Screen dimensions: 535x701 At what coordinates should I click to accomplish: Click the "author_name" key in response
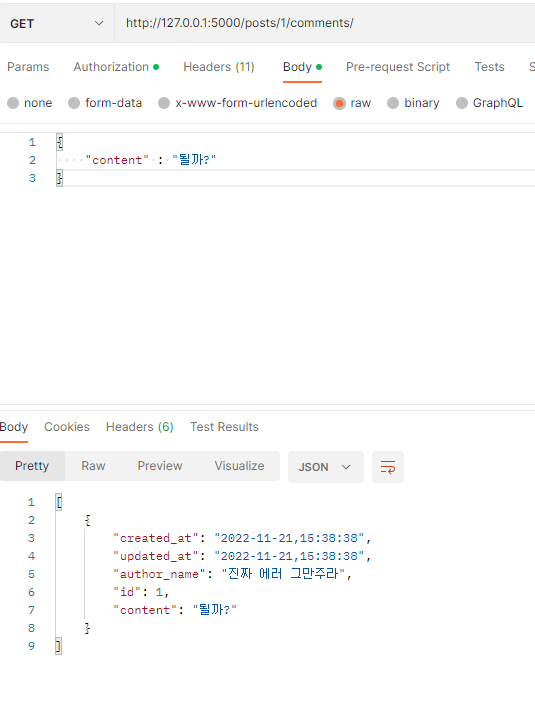[x=160, y=574]
